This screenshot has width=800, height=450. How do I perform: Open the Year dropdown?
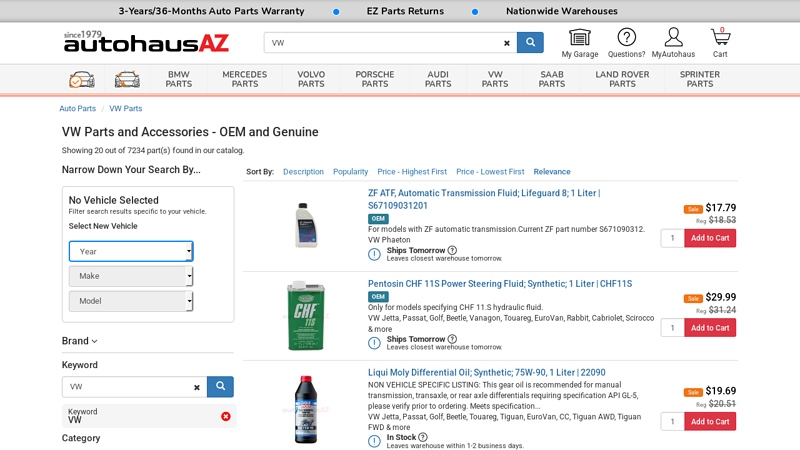pyautogui.click(x=131, y=251)
